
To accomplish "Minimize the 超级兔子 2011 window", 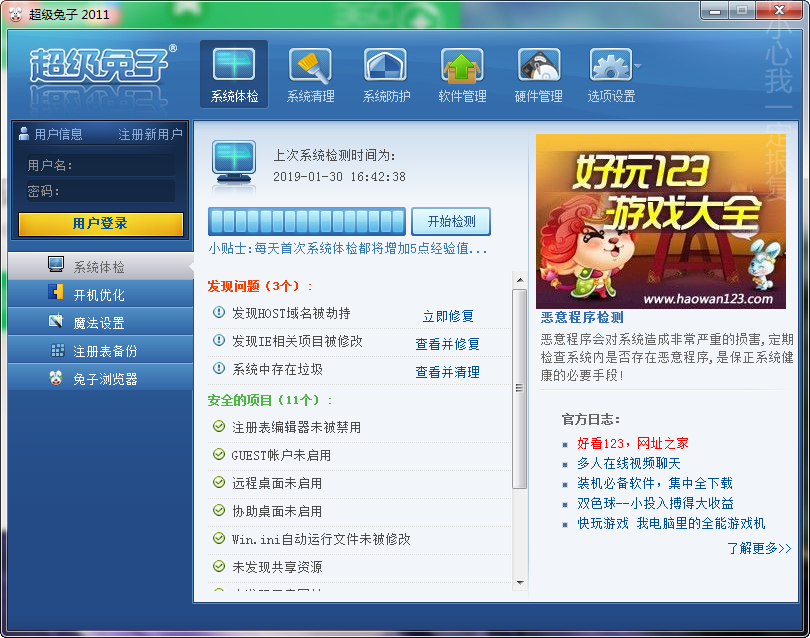I will [714, 11].
